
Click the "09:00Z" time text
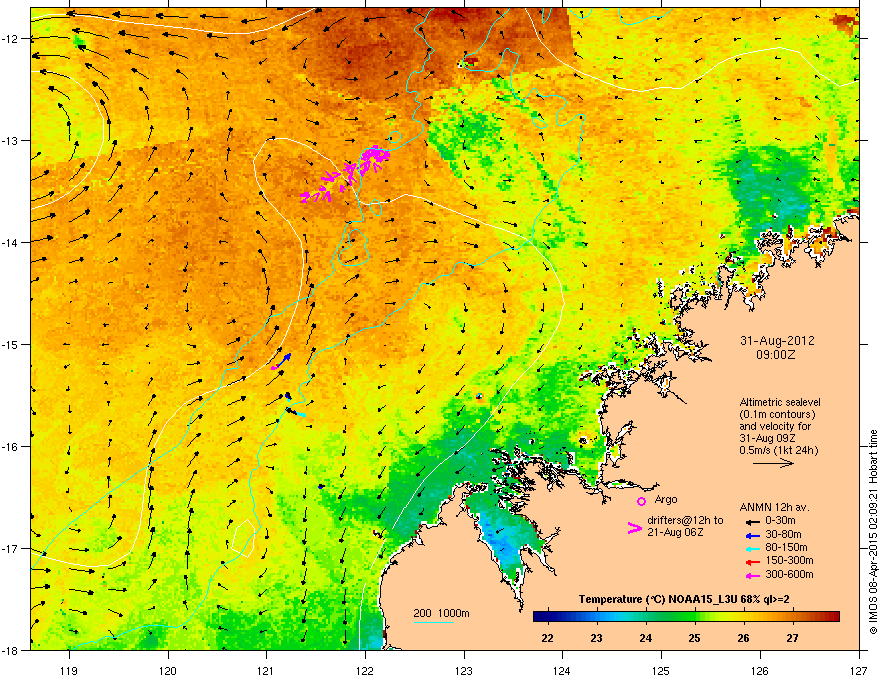click(x=776, y=355)
